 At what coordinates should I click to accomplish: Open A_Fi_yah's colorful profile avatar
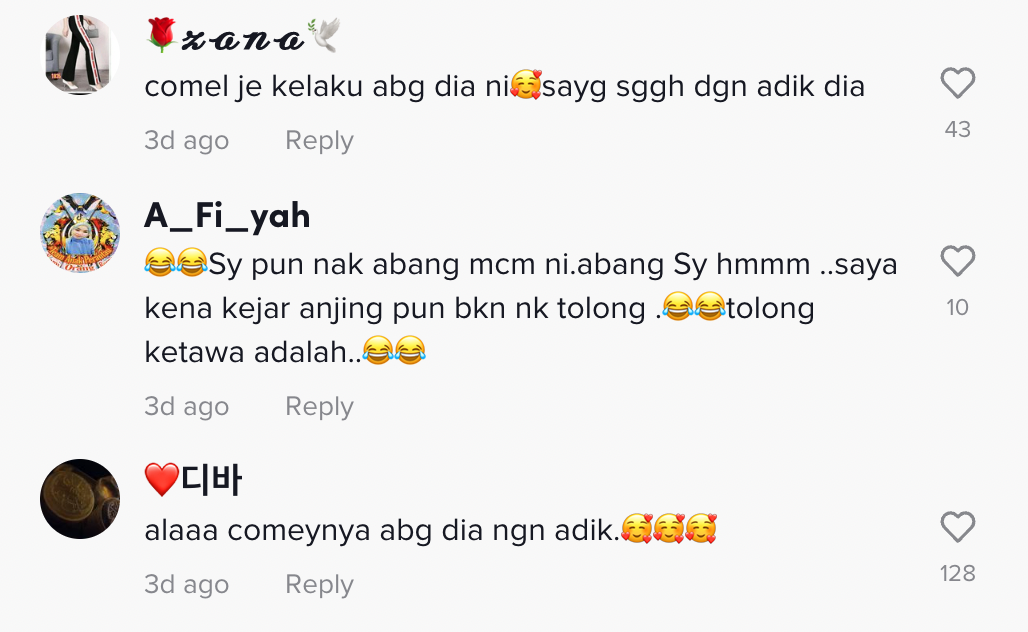[x=80, y=233]
